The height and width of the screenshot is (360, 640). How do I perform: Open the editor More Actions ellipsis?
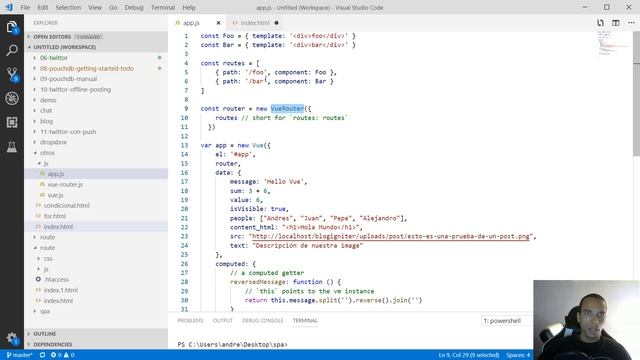pos(631,23)
